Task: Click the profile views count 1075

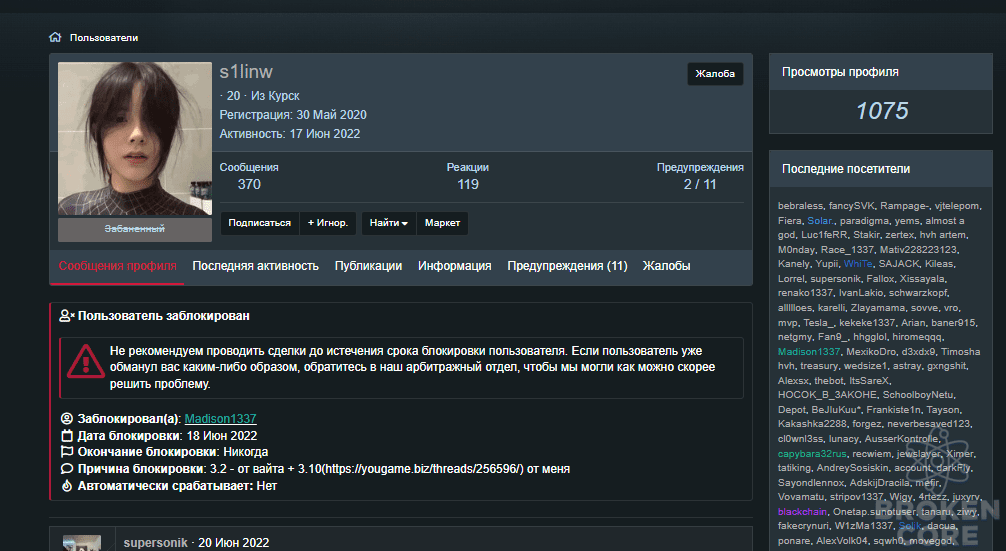Action: click(x=882, y=111)
